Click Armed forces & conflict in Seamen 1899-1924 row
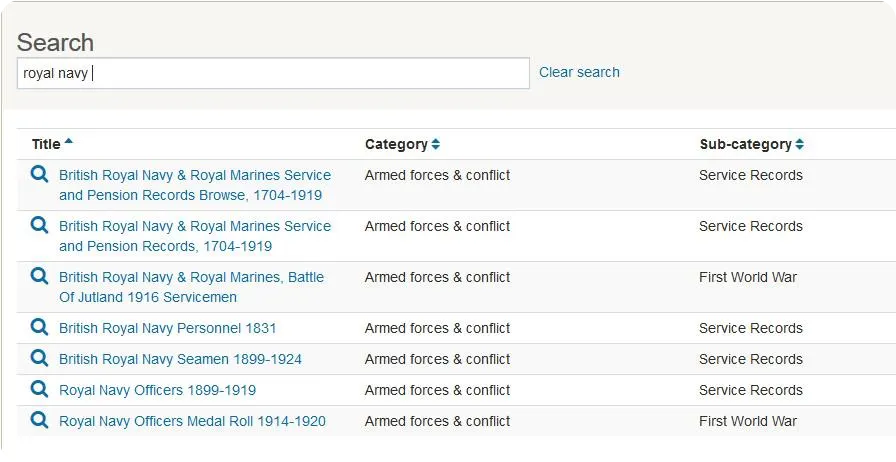This screenshot has height=462, width=896. pos(437,359)
